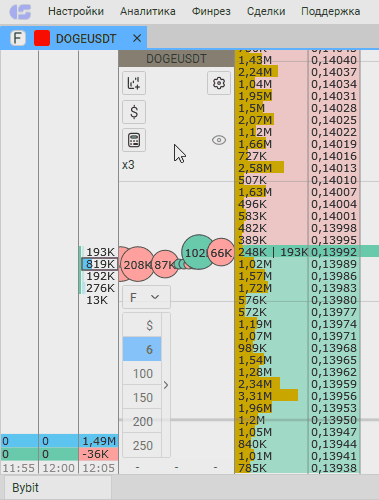Open the Аналитика menu
The width and height of the screenshot is (379, 500).
pos(148,11)
